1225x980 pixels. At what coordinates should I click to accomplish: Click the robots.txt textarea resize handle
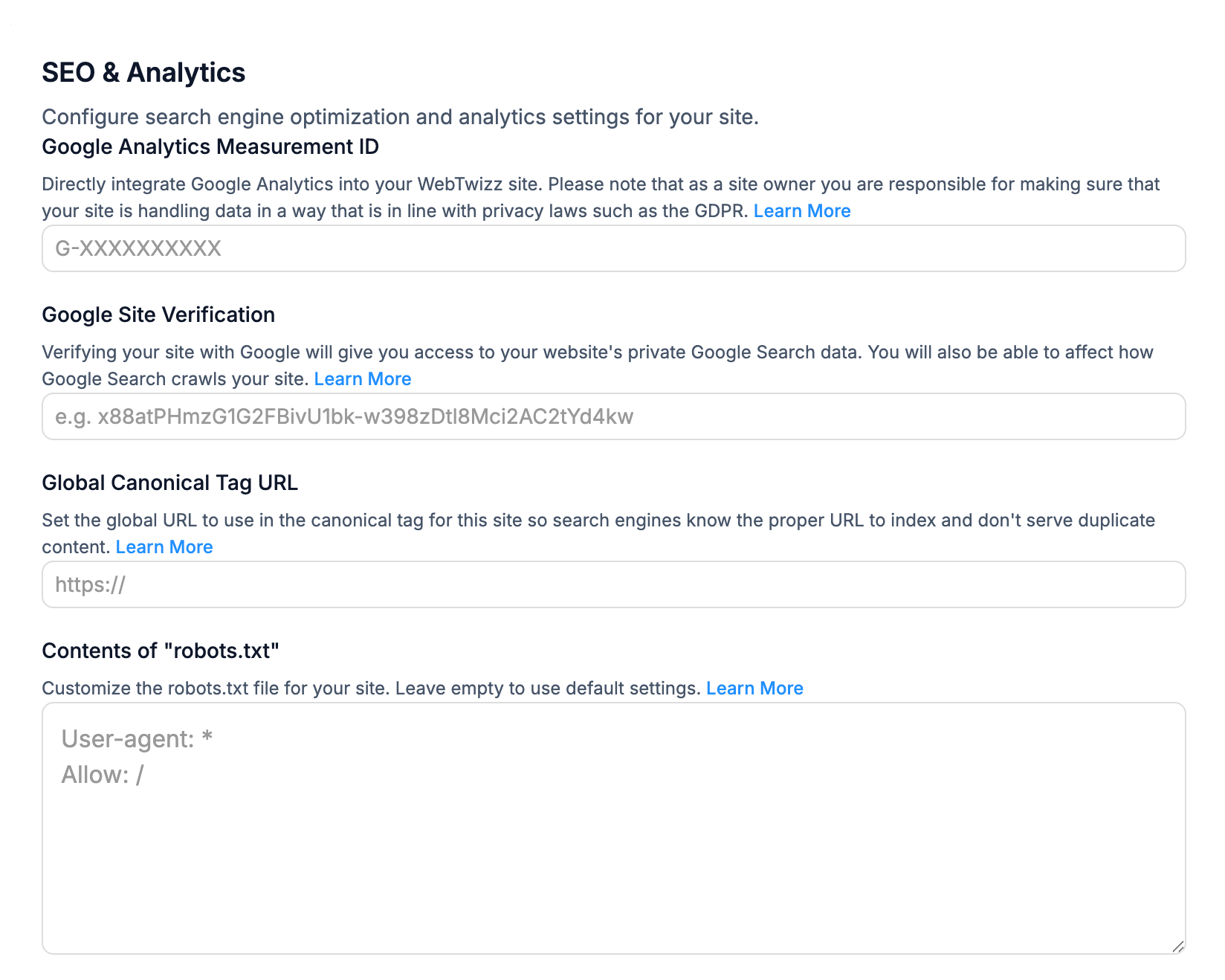(x=1177, y=947)
